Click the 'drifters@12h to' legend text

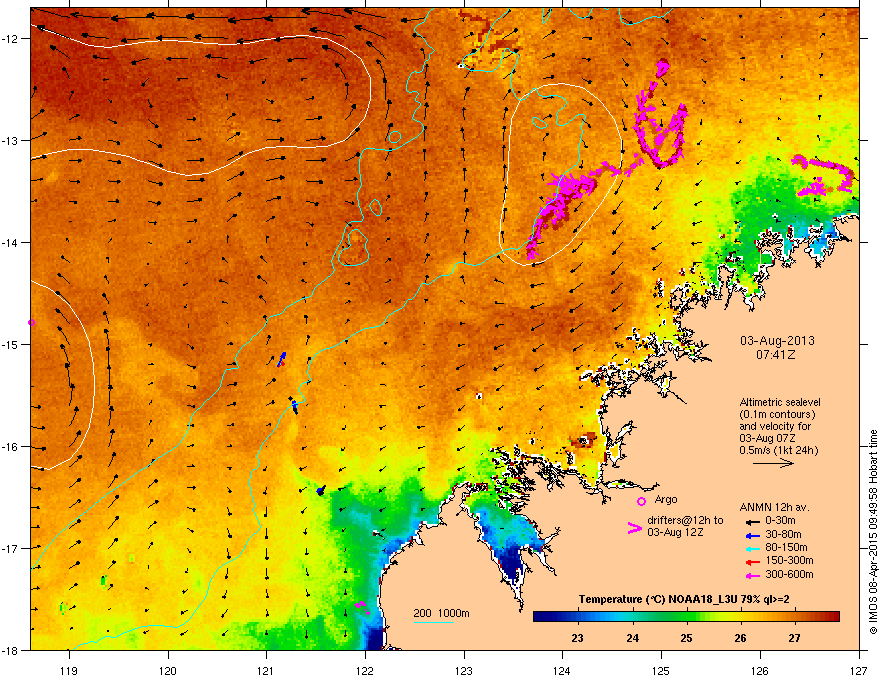tap(685, 520)
